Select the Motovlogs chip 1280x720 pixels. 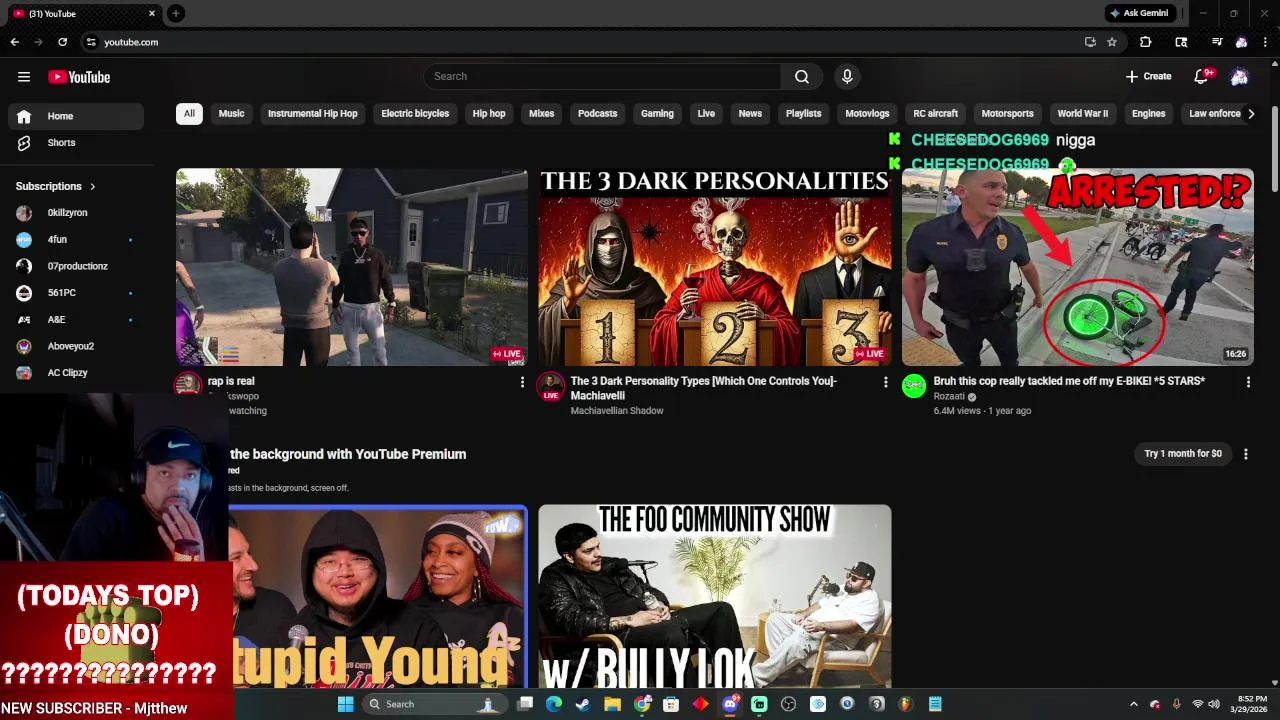(x=867, y=114)
